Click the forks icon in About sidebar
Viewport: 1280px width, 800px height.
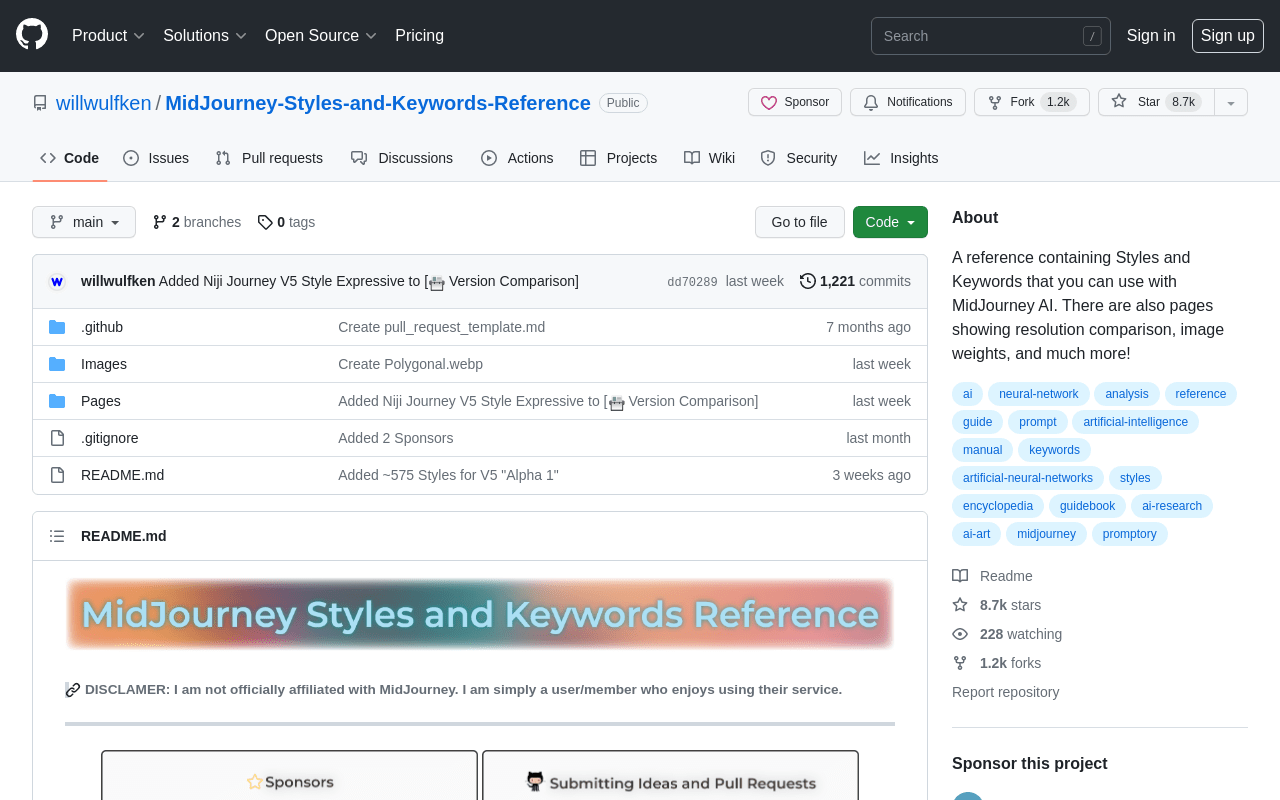tap(960, 663)
